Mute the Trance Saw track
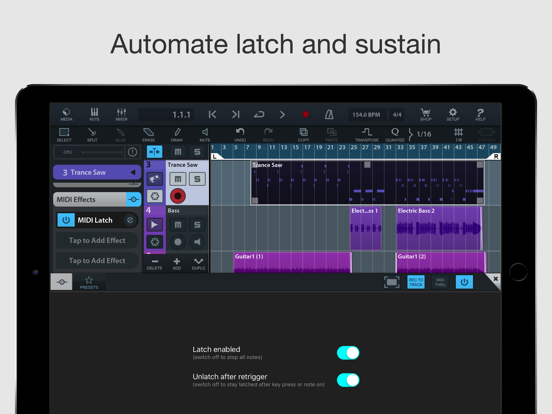Image resolution: width=552 pixels, height=414 pixels. (178, 179)
